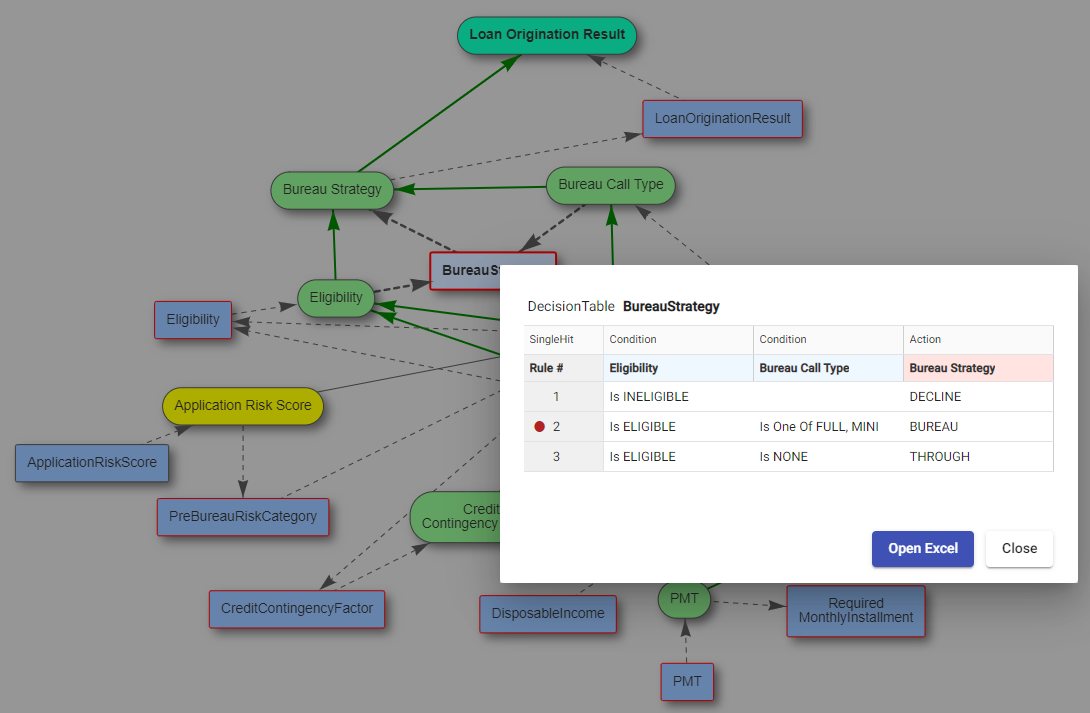Select the green PMT decision node
This screenshot has width=1090, height=713.
coord(684,599)
